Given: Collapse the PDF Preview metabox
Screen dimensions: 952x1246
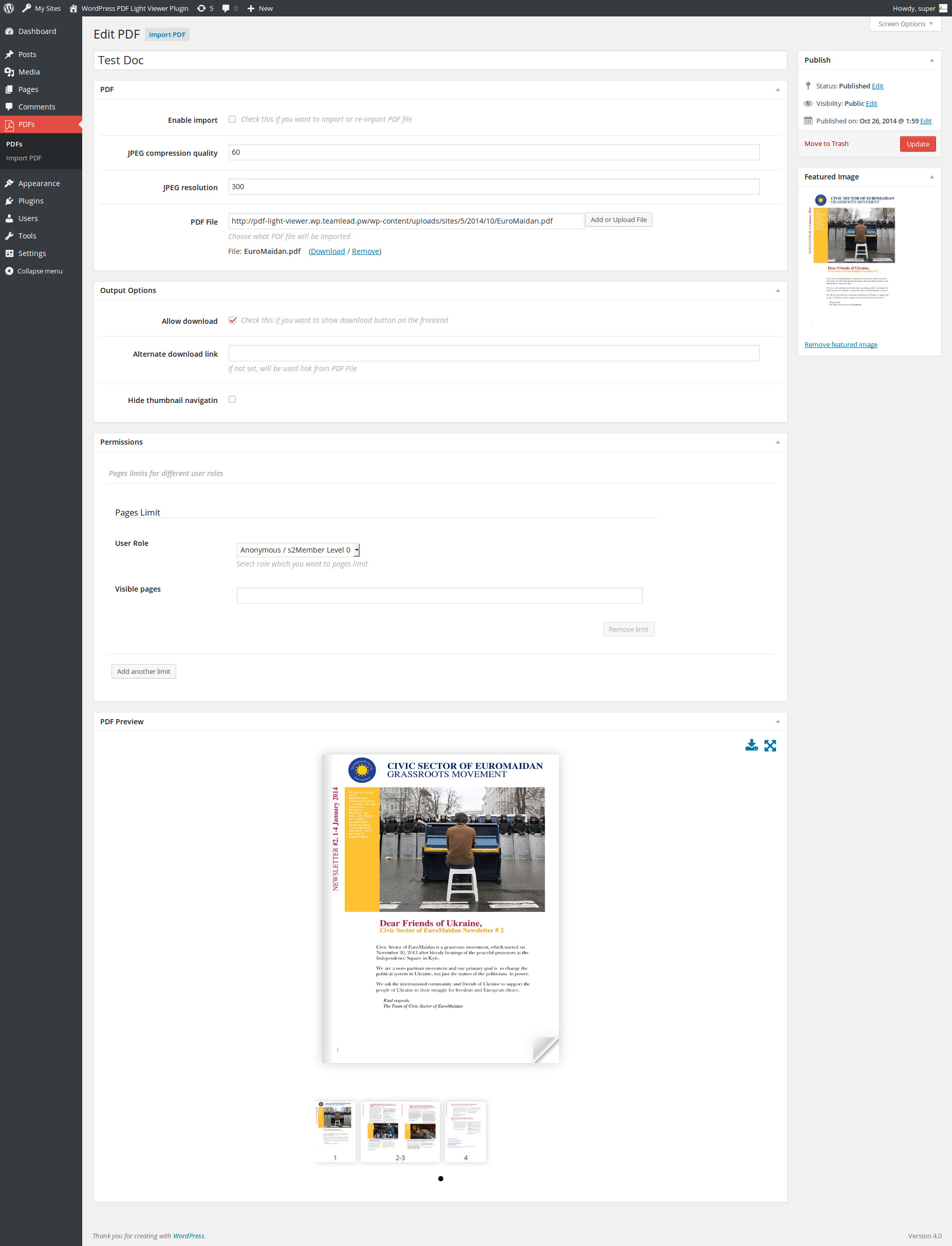Looking at the screenshot, I should pos(777,722).
